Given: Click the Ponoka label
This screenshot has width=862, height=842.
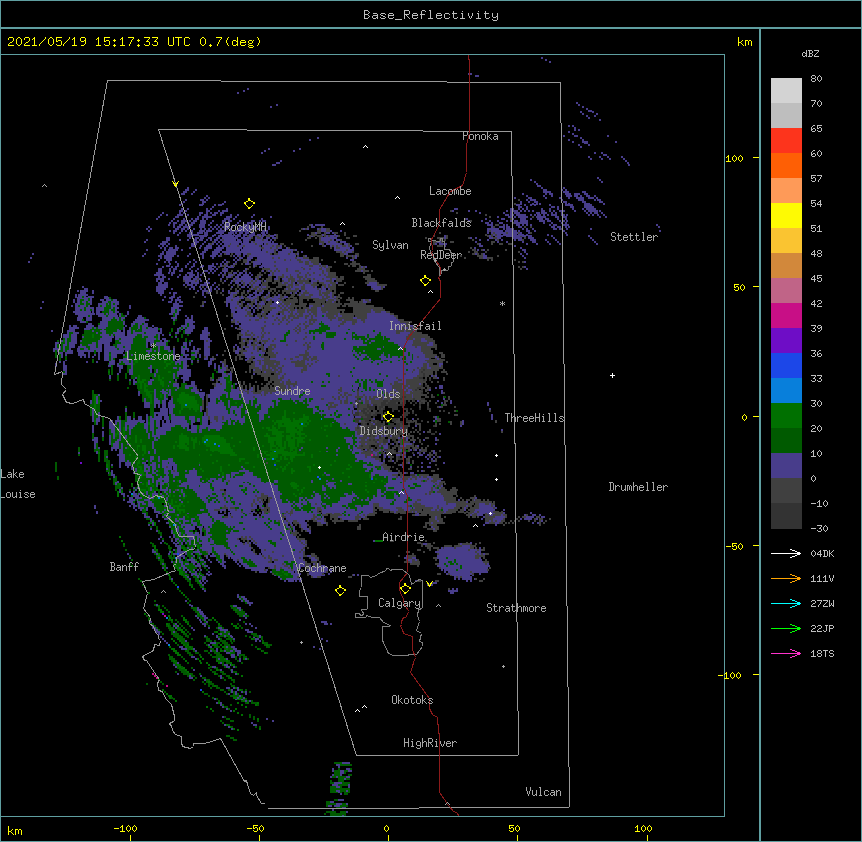Looking at the screenshot, I should pos(480,136).
